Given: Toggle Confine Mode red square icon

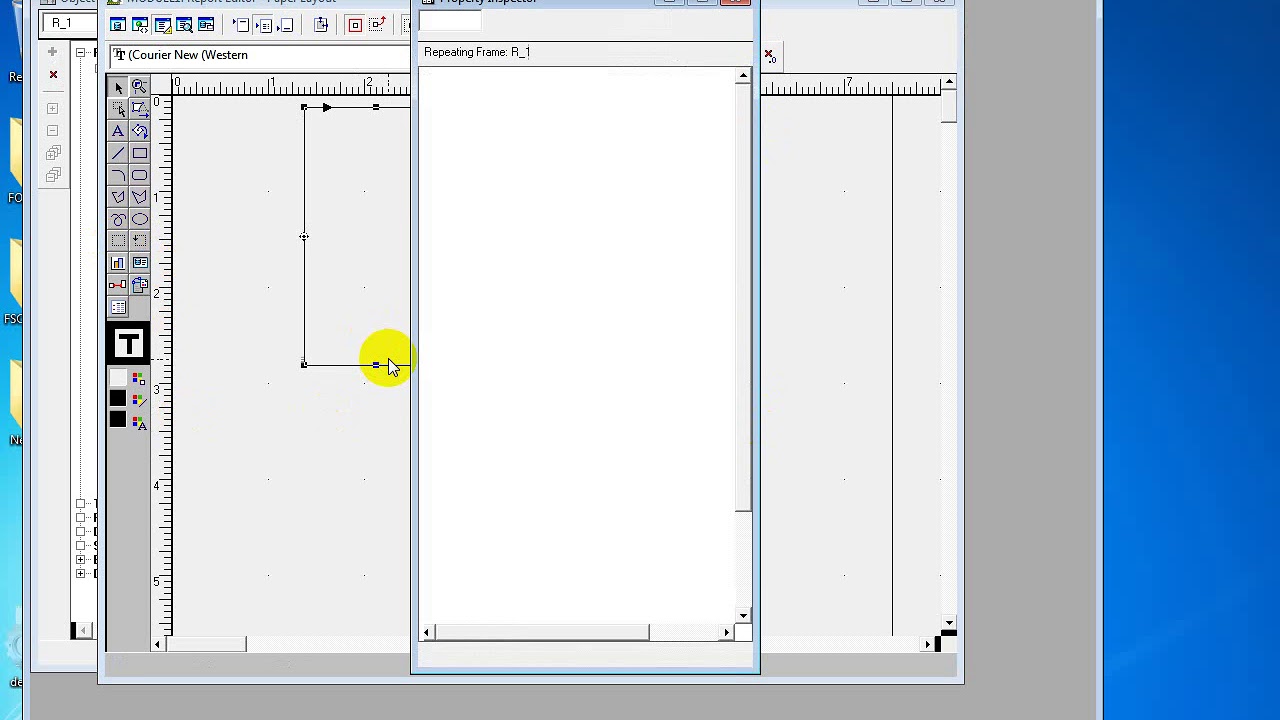Looking at the screenshot, I should pos(355,25).
